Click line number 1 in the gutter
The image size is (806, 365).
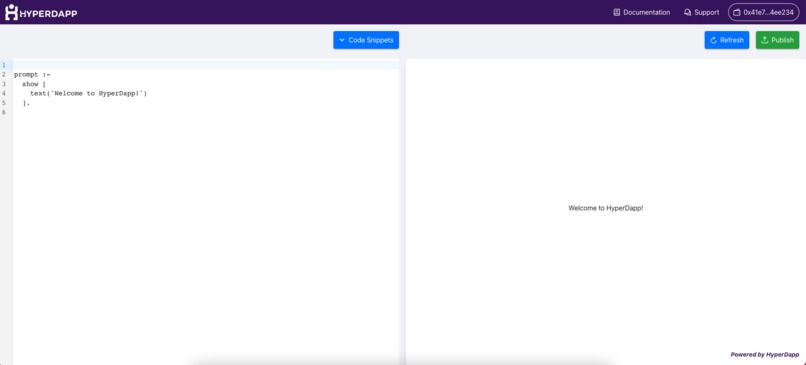pos(4,65)
